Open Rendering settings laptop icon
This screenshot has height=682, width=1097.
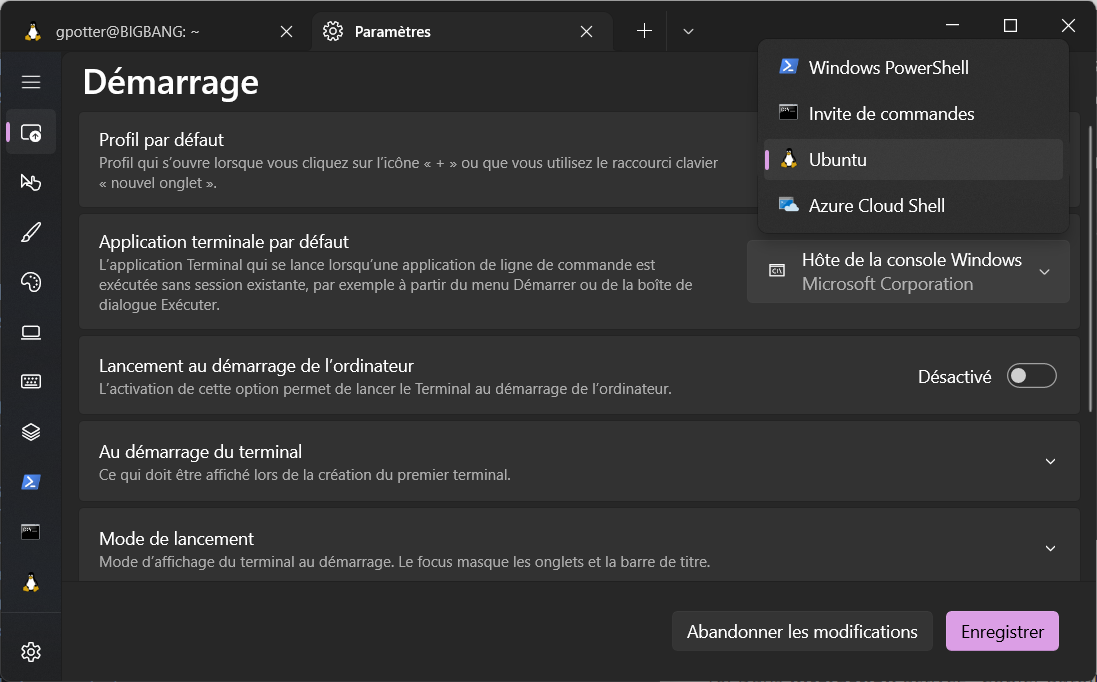pyautogui.click(x=31, y=332)
